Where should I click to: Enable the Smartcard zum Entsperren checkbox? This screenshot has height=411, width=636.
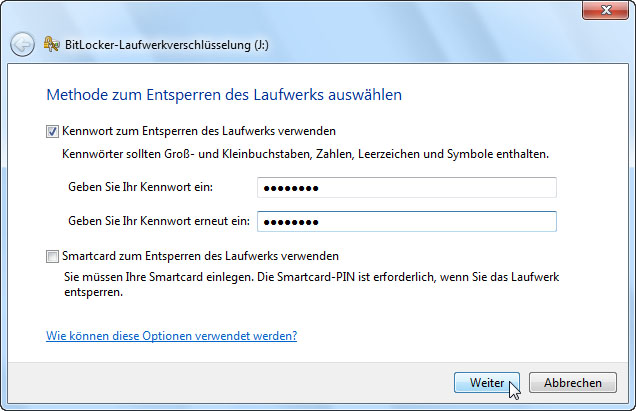pos(52,256)
